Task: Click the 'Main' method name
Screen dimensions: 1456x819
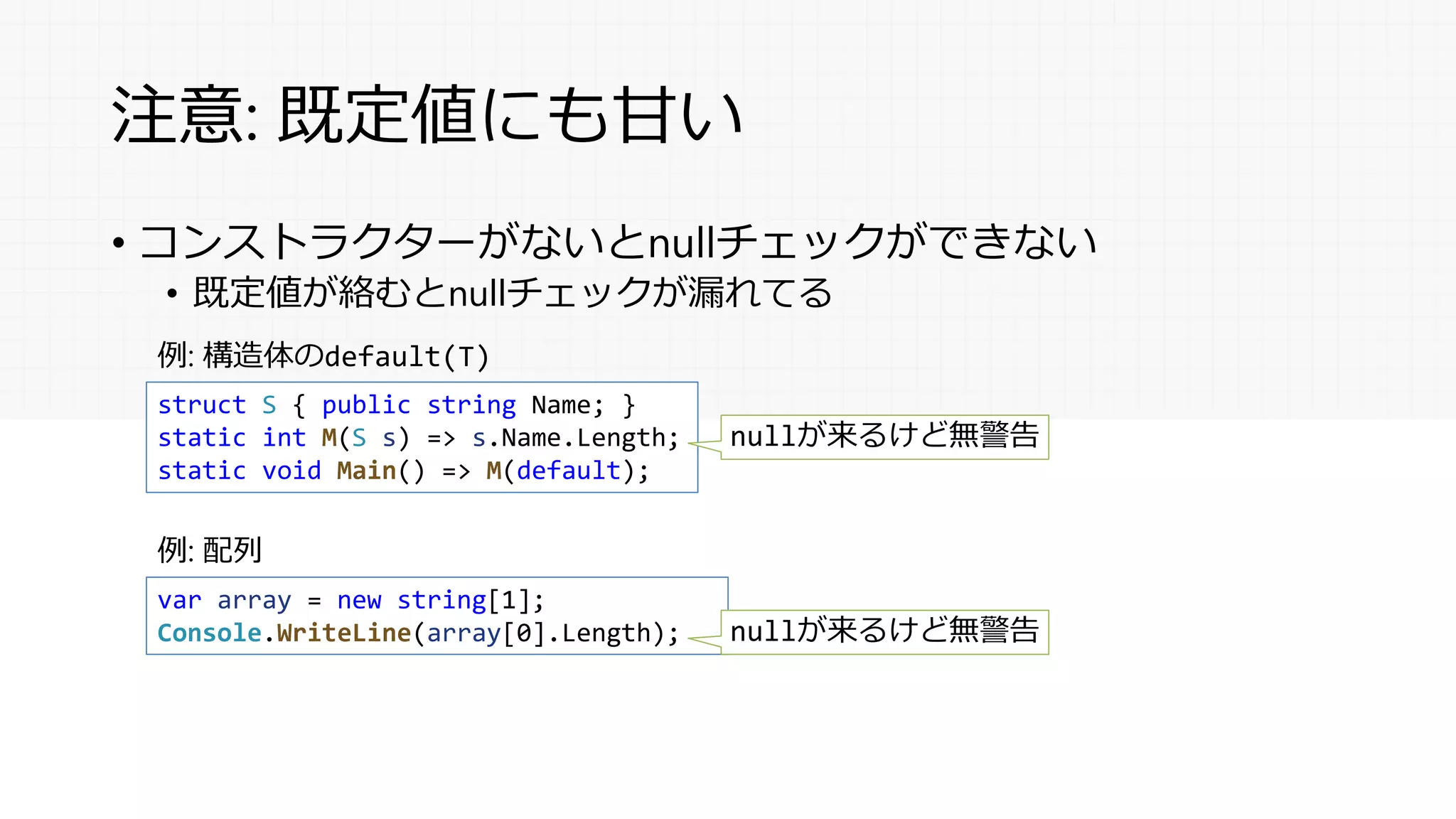Action: pos(365,470)
